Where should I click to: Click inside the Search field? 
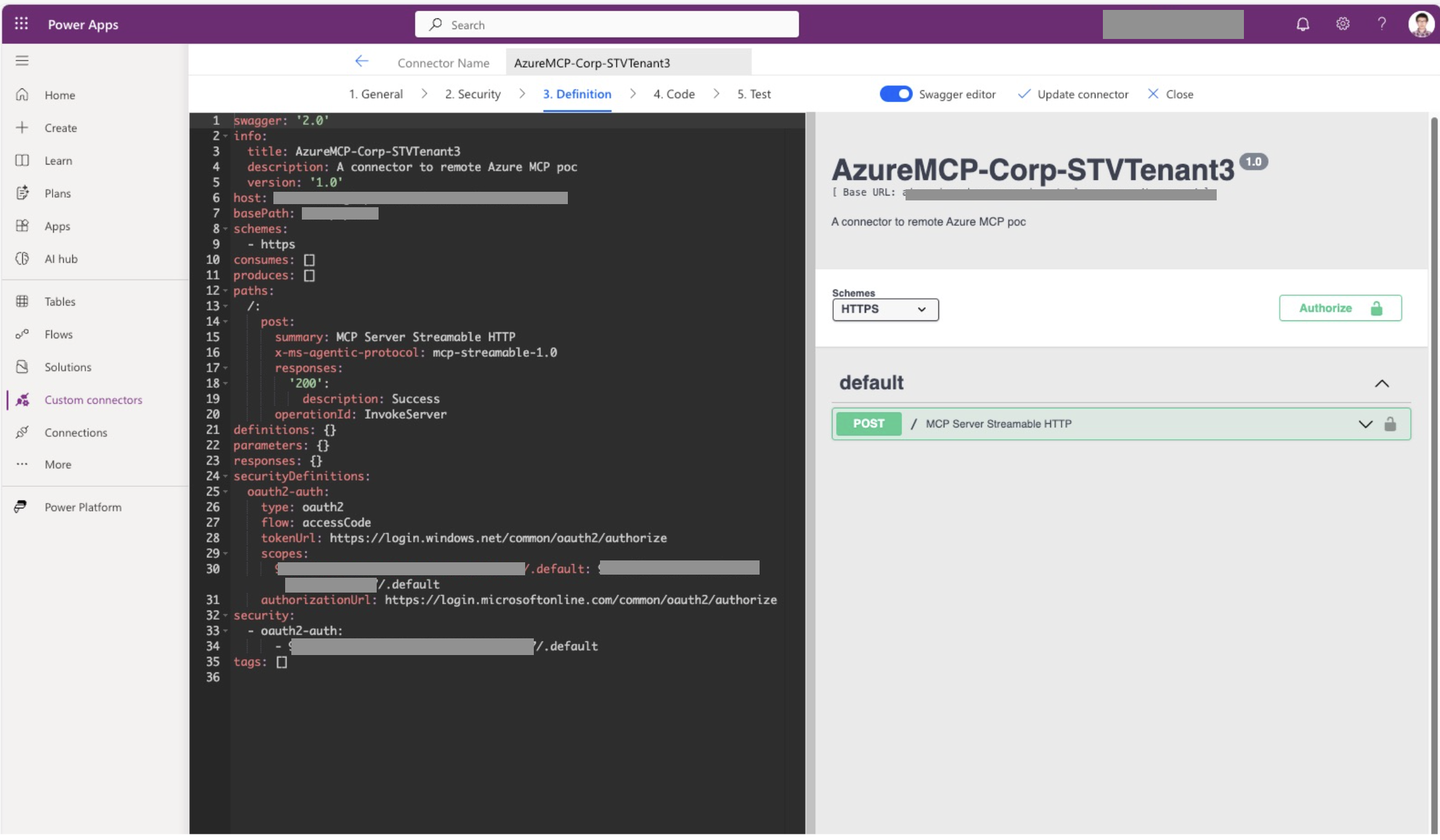click(x=606, y=24)
